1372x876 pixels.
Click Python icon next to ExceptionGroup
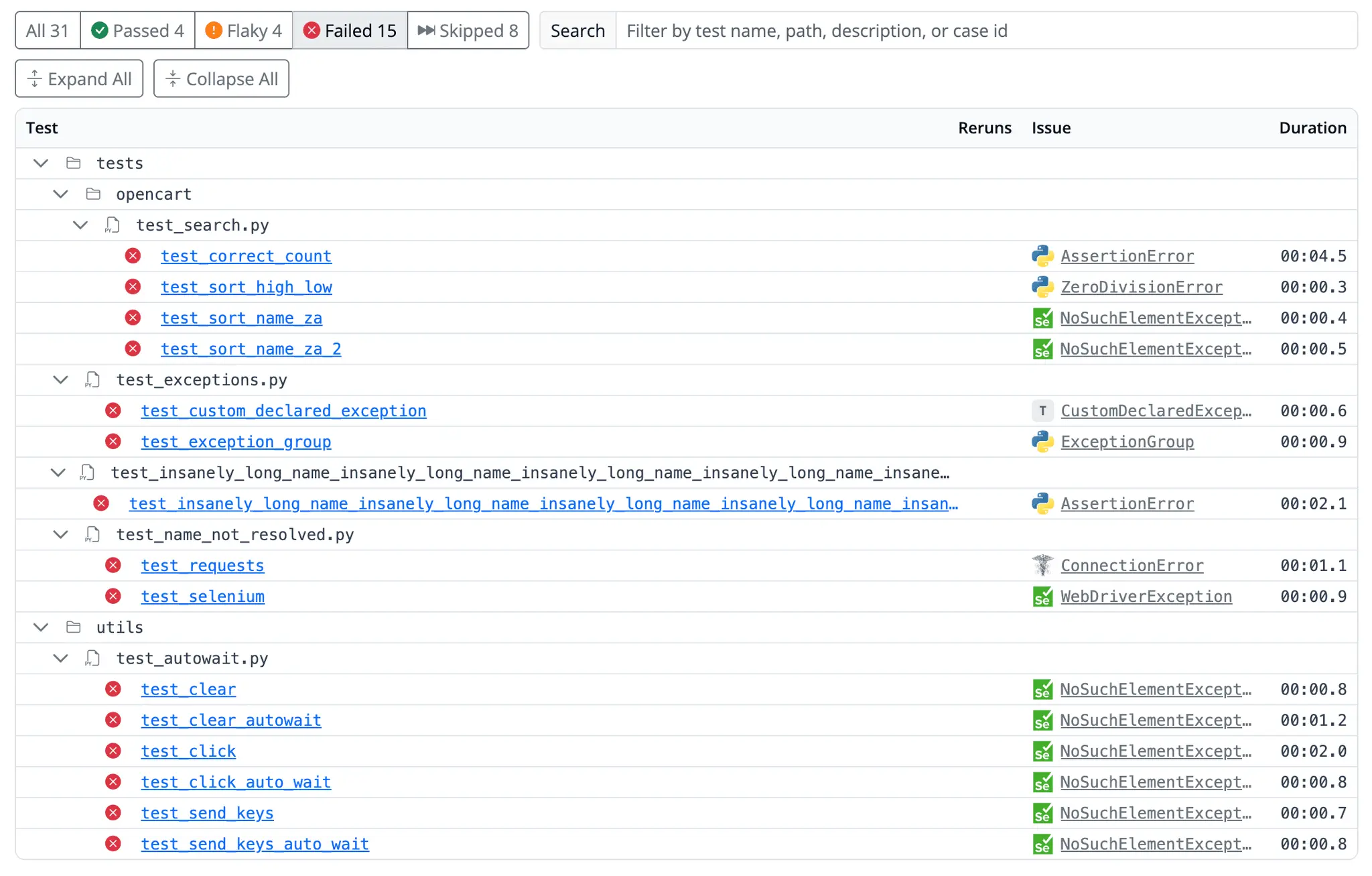click(x=1042, y=442)
